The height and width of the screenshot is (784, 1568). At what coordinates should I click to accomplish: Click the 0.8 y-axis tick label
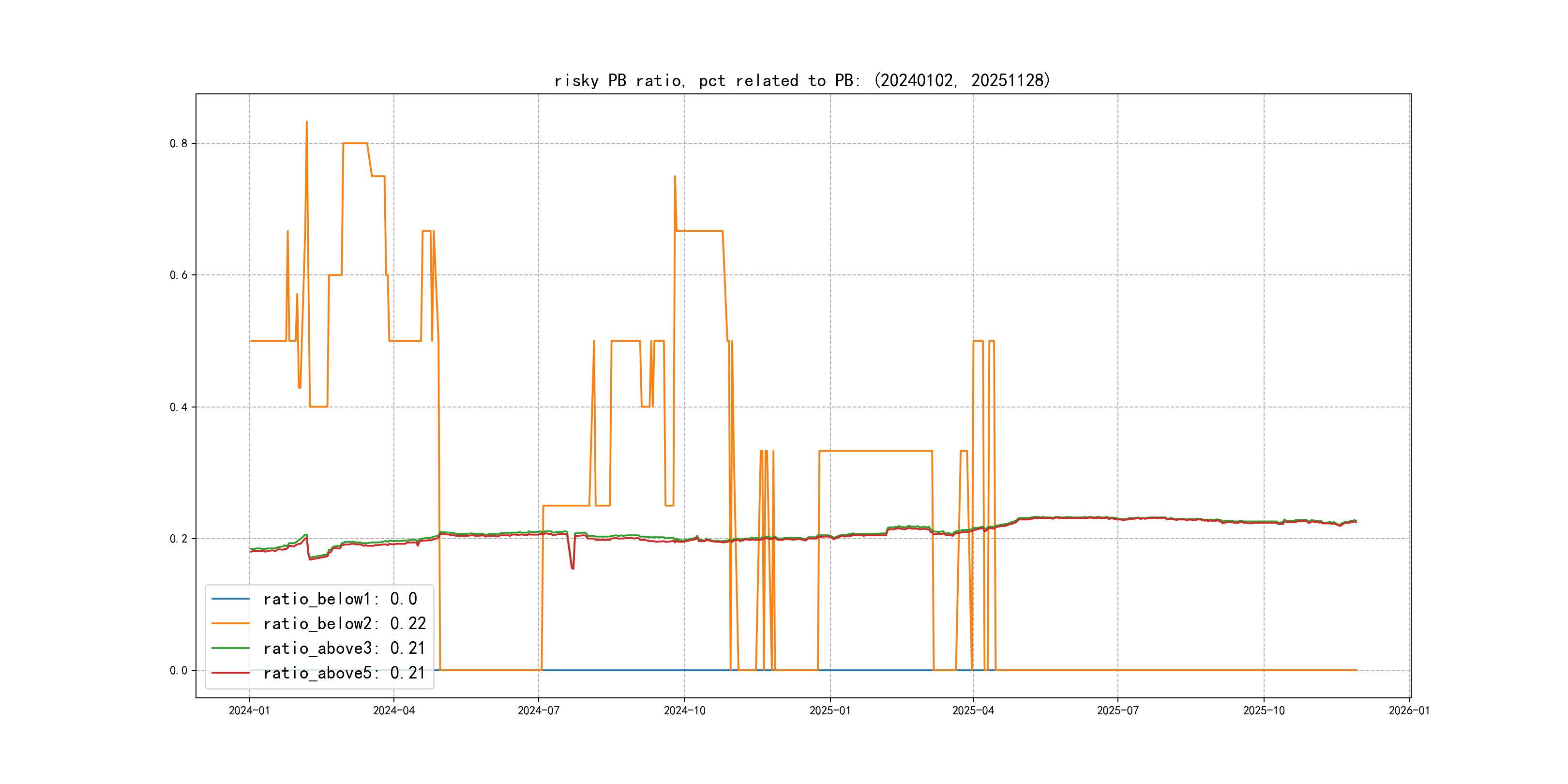click(179, 144)
